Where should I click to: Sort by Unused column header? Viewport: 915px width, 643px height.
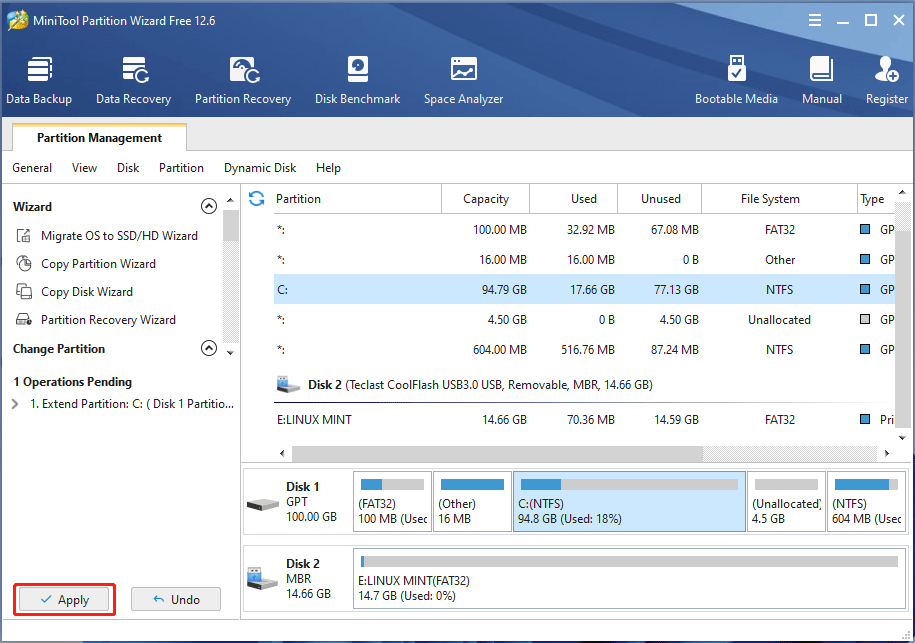(660, 199)
